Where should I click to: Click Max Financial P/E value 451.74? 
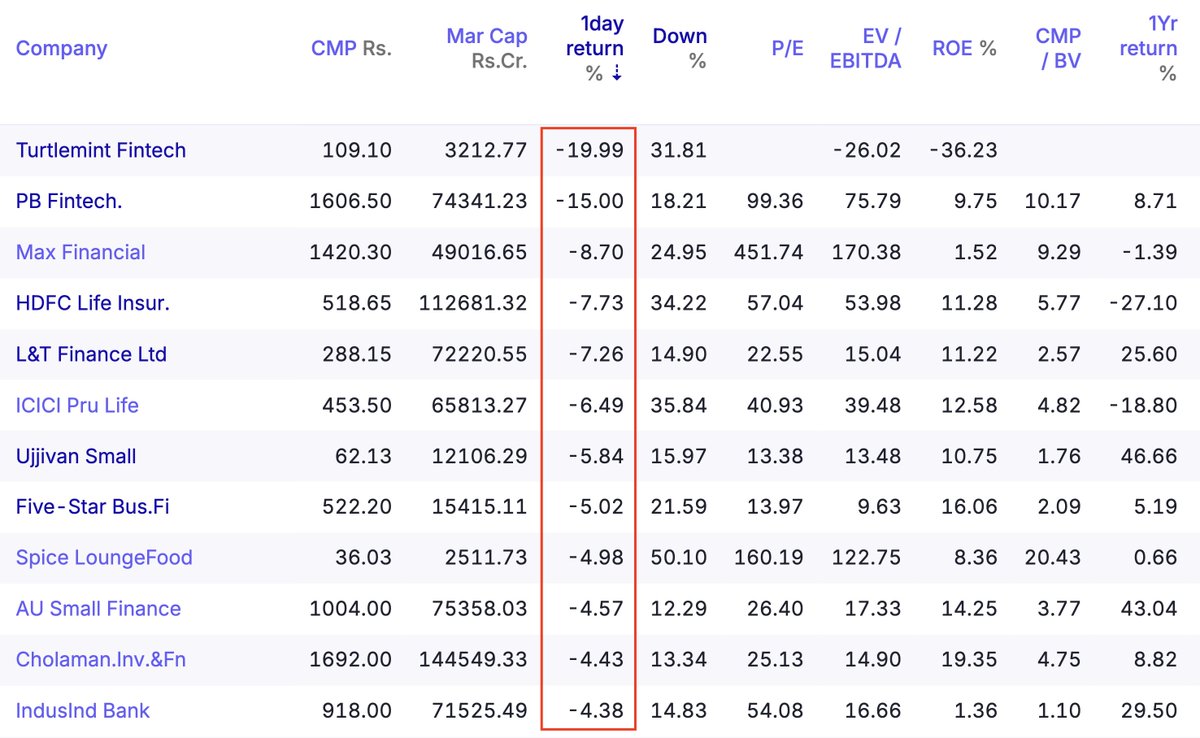[768, 252]
